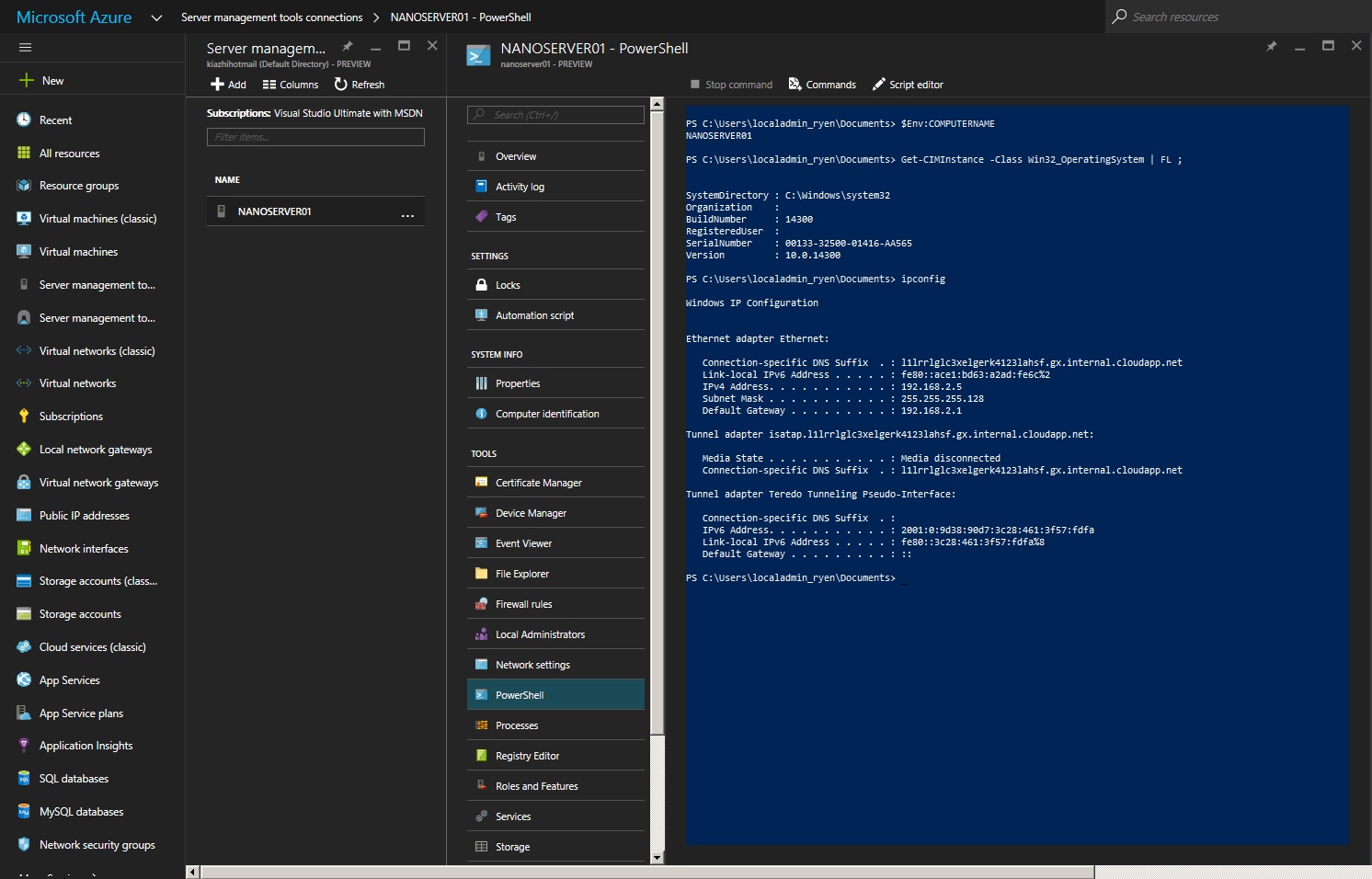Open the Commands list
This screenshot has width=1372, height=879.
tap(822, 85)
